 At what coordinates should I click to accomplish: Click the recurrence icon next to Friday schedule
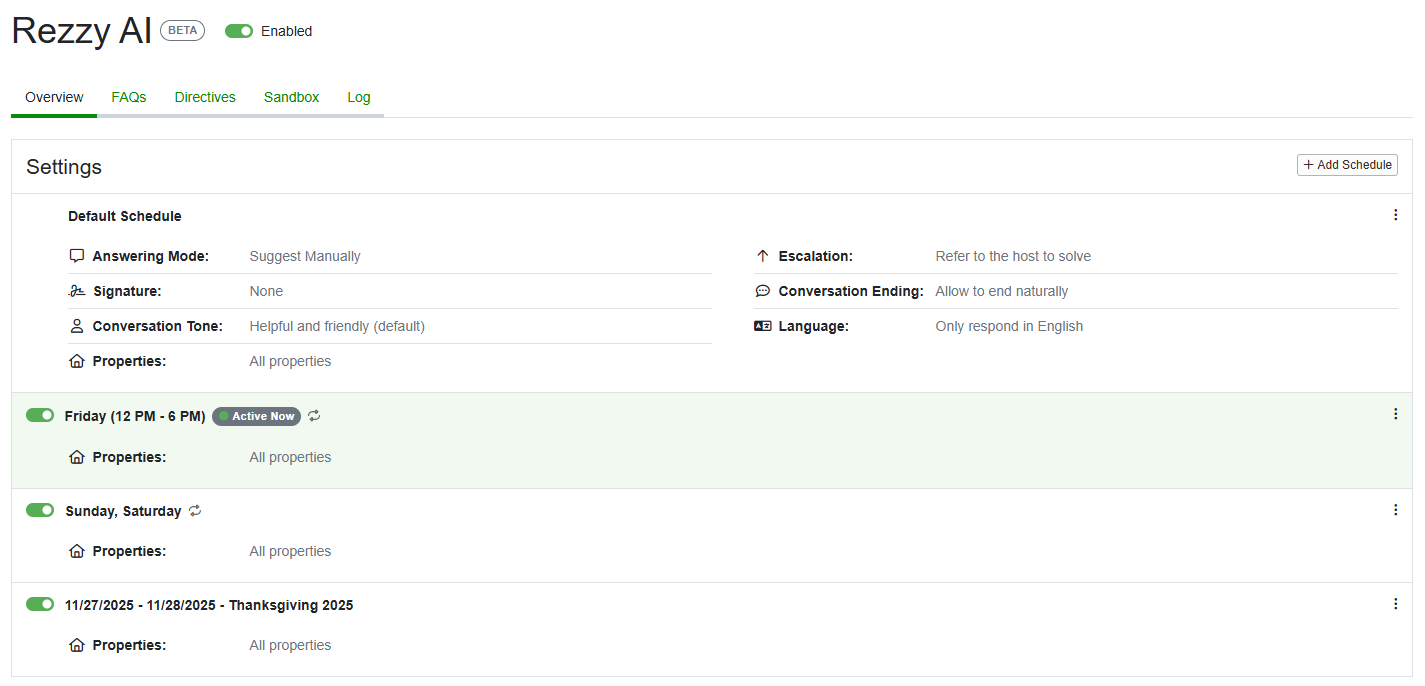click(x=314, y=415)
